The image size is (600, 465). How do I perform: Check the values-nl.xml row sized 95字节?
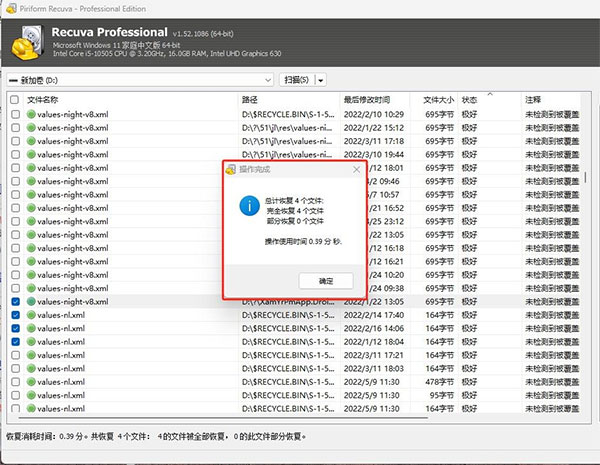[x=15, y=395]
